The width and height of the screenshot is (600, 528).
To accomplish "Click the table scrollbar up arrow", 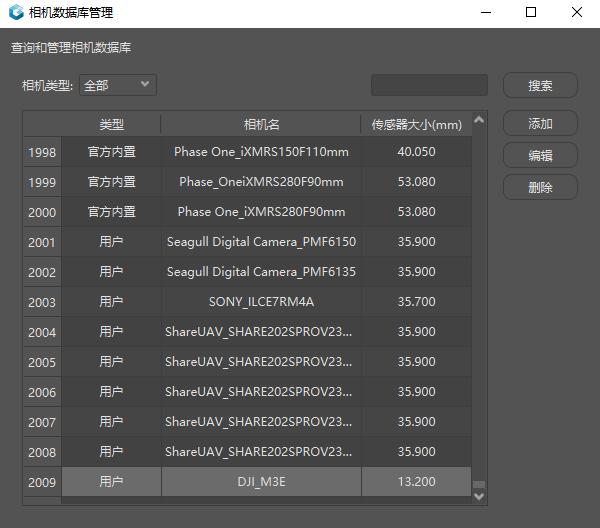I will [x=479, y=120].
